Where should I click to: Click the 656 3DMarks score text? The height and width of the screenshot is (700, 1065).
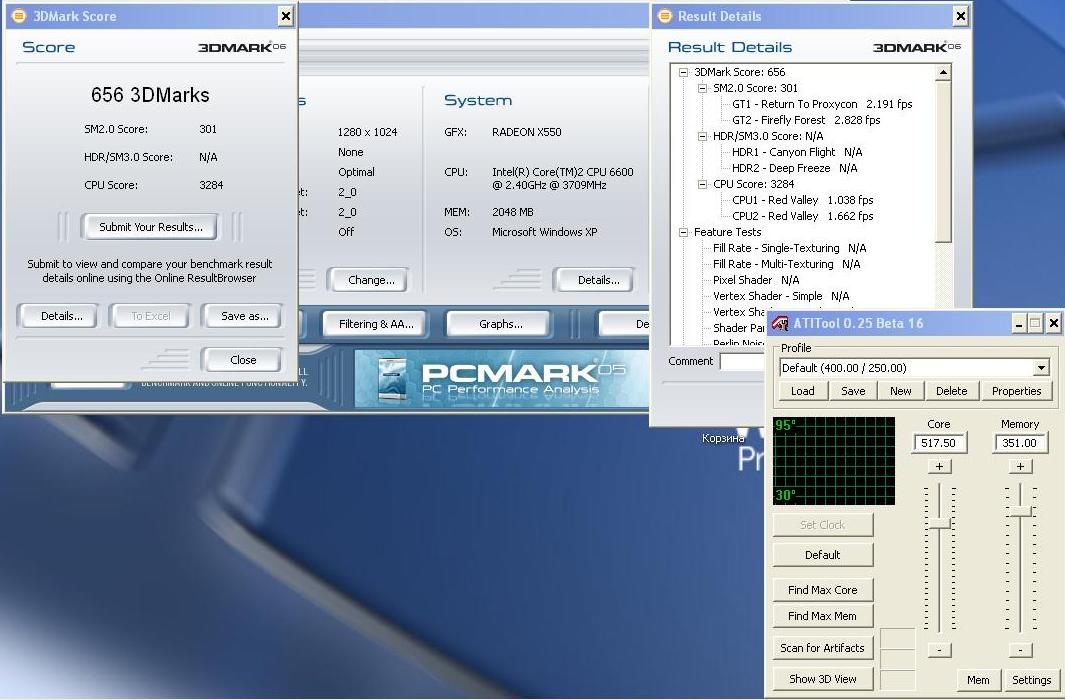point(150,95)
